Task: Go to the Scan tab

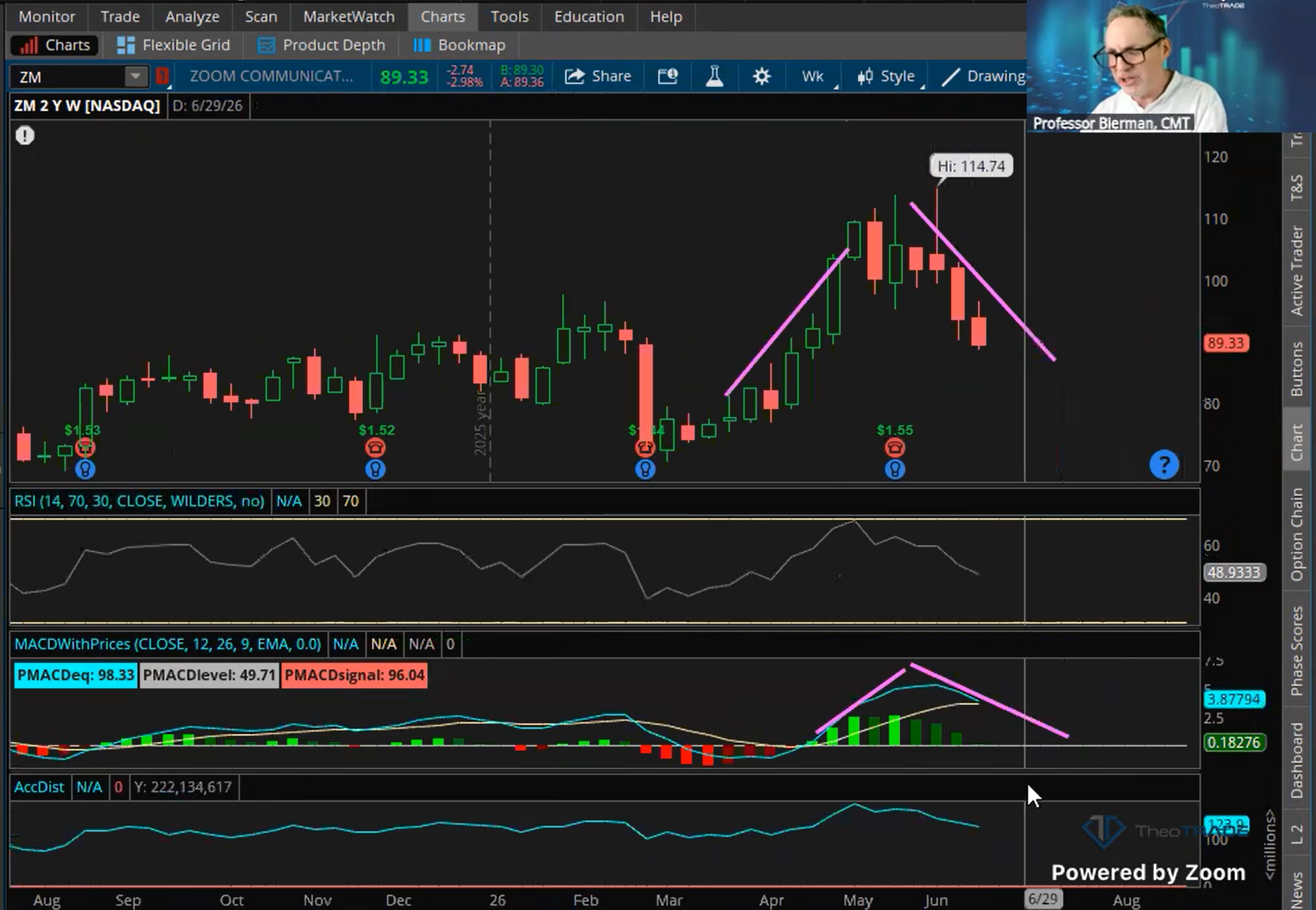Action: 261,16
